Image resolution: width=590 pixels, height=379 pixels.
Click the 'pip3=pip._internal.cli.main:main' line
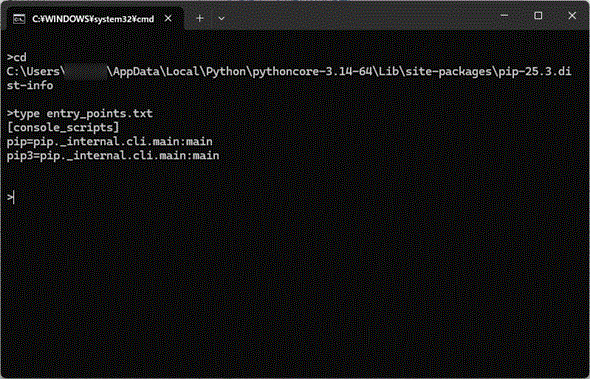coord(113,155)
